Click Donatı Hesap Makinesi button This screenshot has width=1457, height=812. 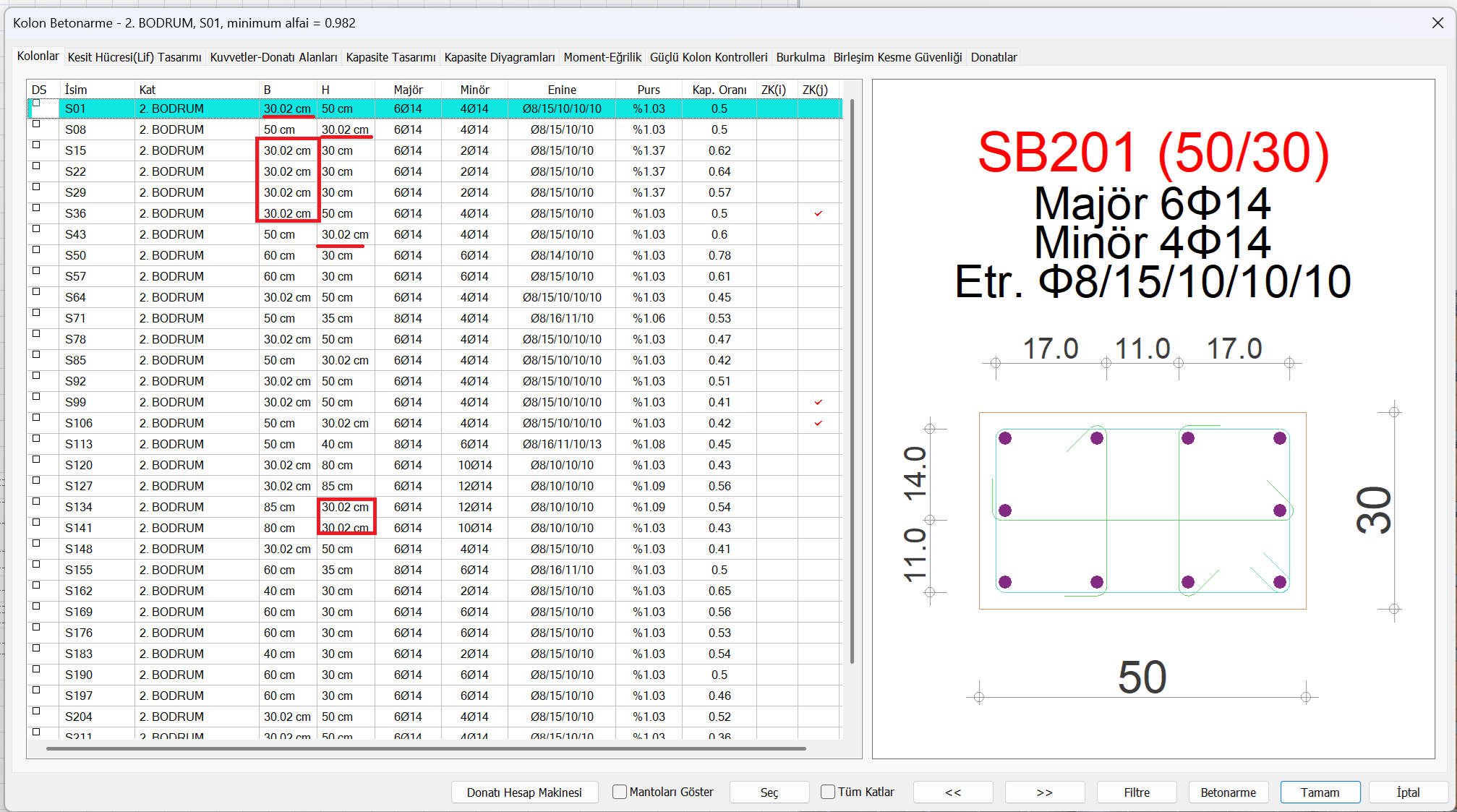pyautogui.click(x=524, y=792)
